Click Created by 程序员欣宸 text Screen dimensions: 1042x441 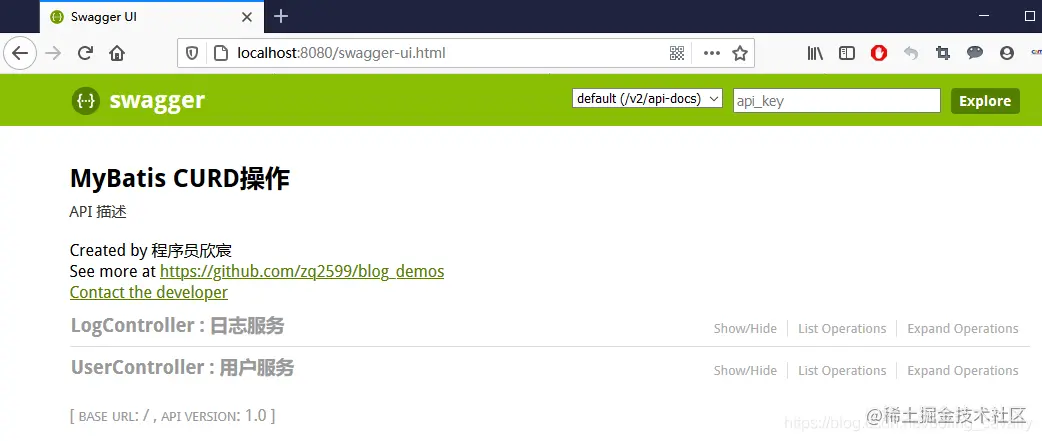click(x=150, y=250)
